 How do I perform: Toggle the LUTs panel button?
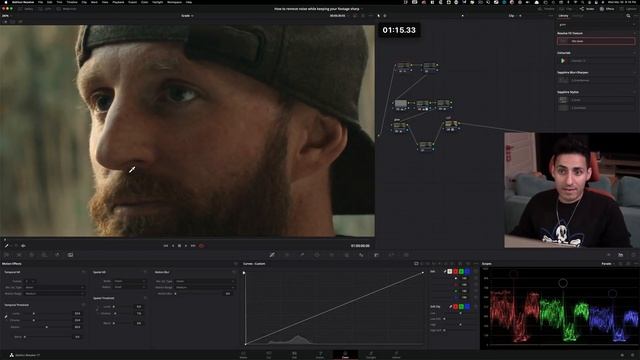pyautogui.click(x=46, y=9)
